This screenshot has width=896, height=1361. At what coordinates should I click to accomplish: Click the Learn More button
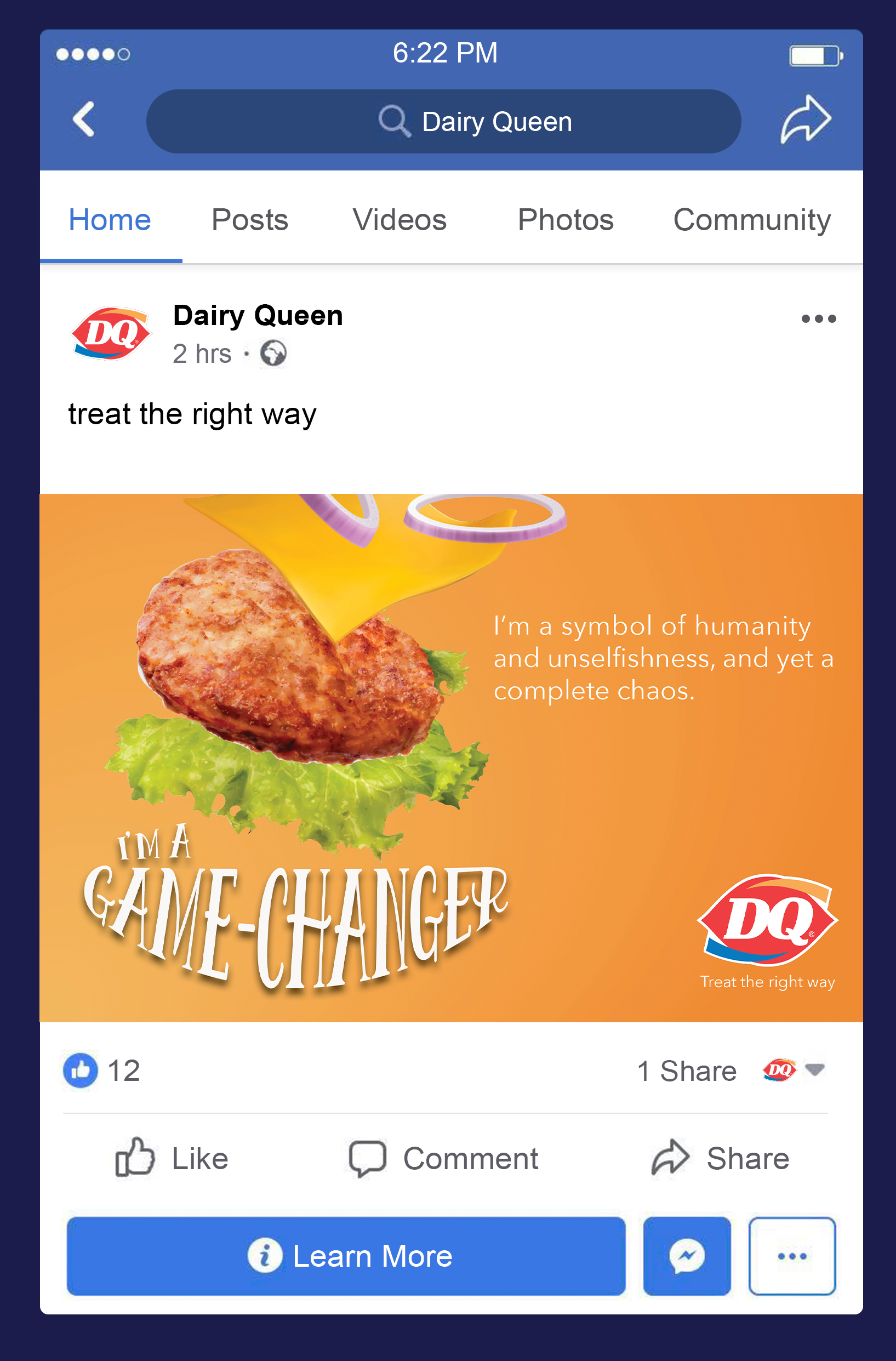[x=346, y=1256]
